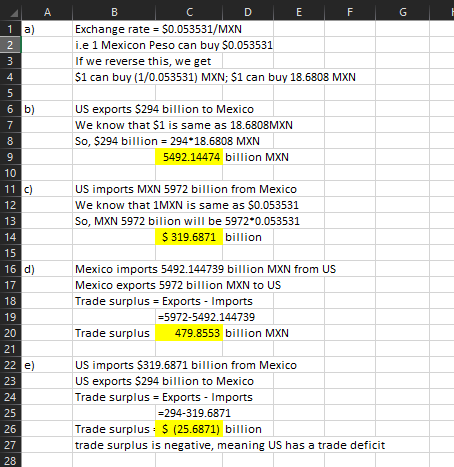Image resolution: width=454 pixels, height=467 pixels.
Task: Select yellow cell 5492.14474
Action: [x=189, y=157]
